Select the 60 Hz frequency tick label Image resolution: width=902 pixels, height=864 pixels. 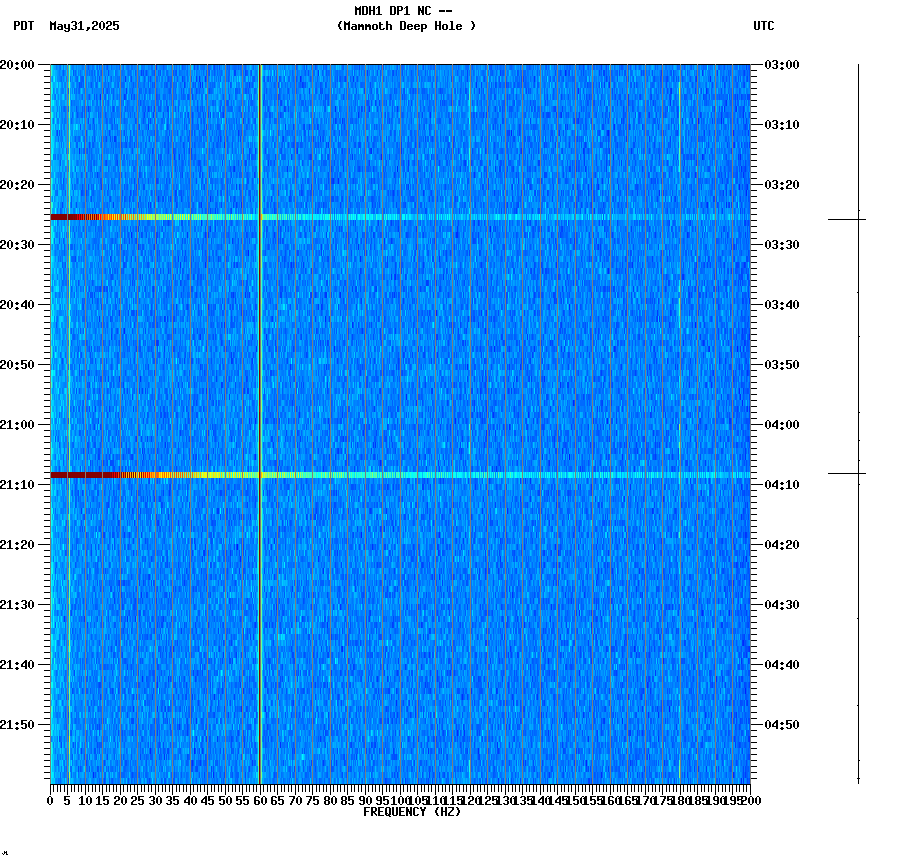click(261, 799)
